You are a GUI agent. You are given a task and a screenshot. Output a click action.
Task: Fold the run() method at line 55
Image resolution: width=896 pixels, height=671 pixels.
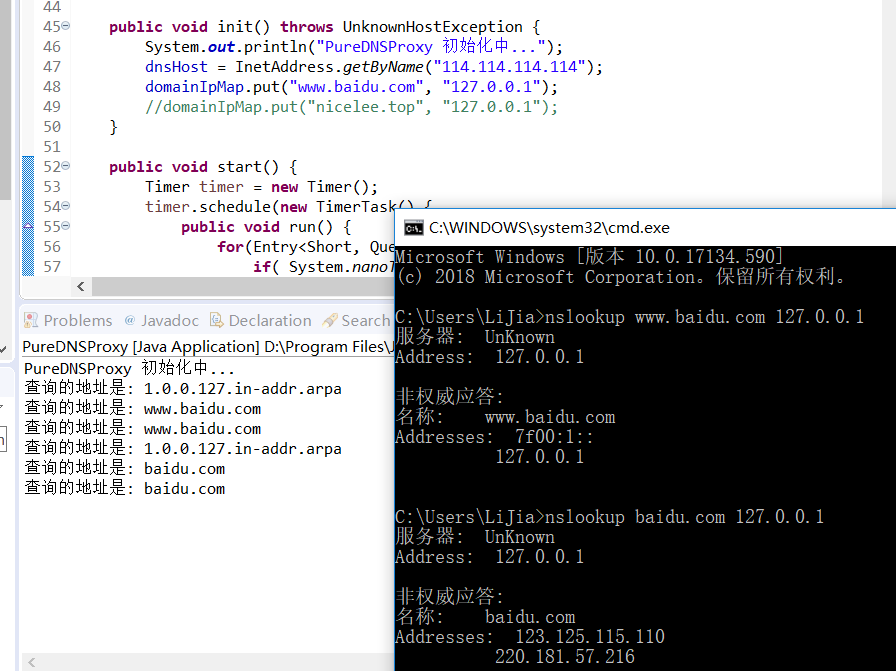click(66, 227)
